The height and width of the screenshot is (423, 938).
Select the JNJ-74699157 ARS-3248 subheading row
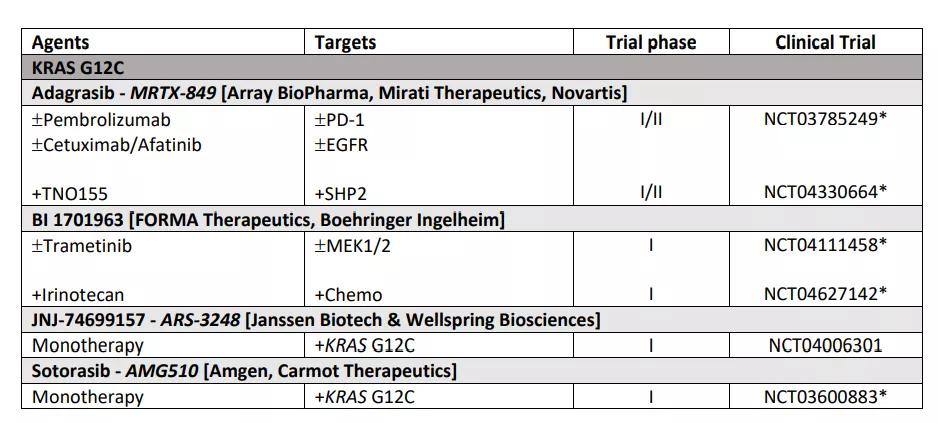[x=316, y=321]
